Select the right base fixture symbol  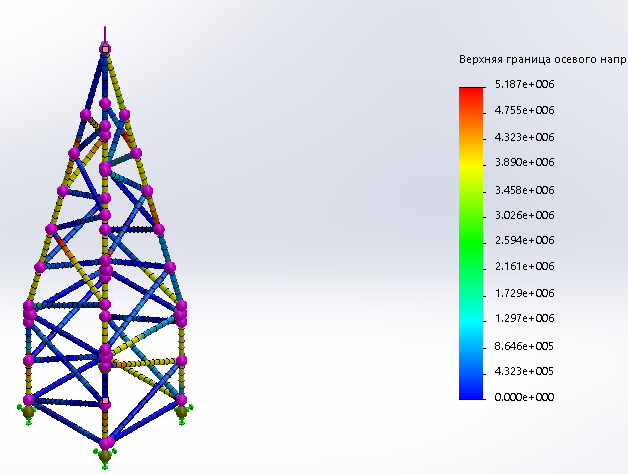(182, 410)
